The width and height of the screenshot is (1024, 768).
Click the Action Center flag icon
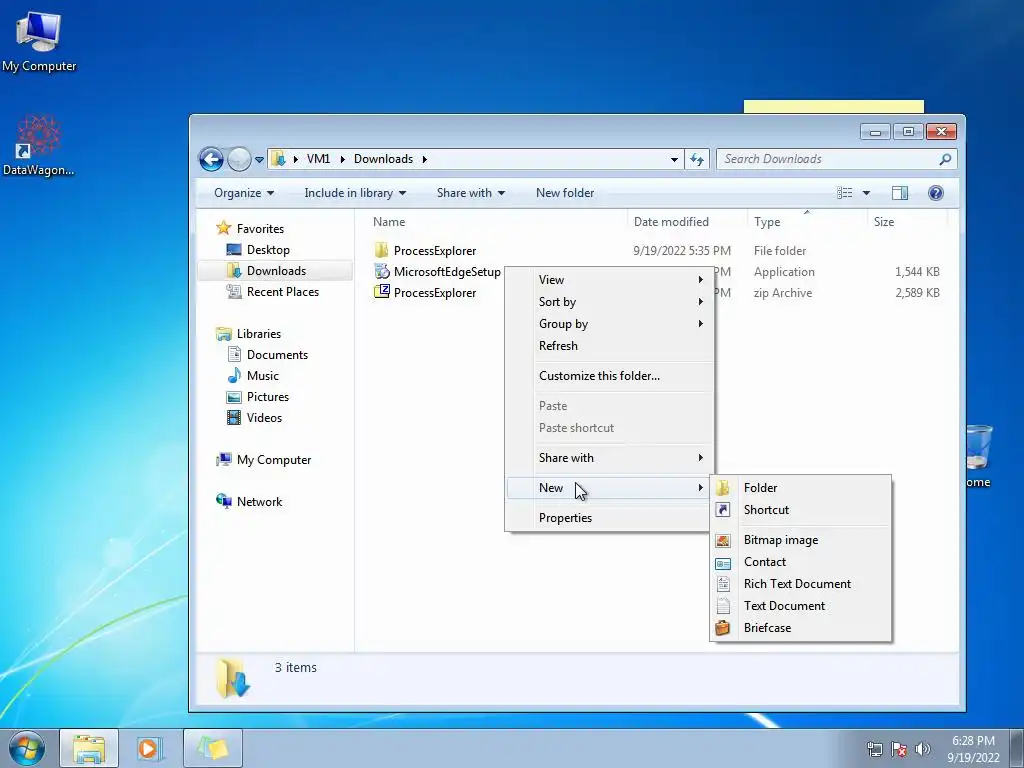(899, 749)
